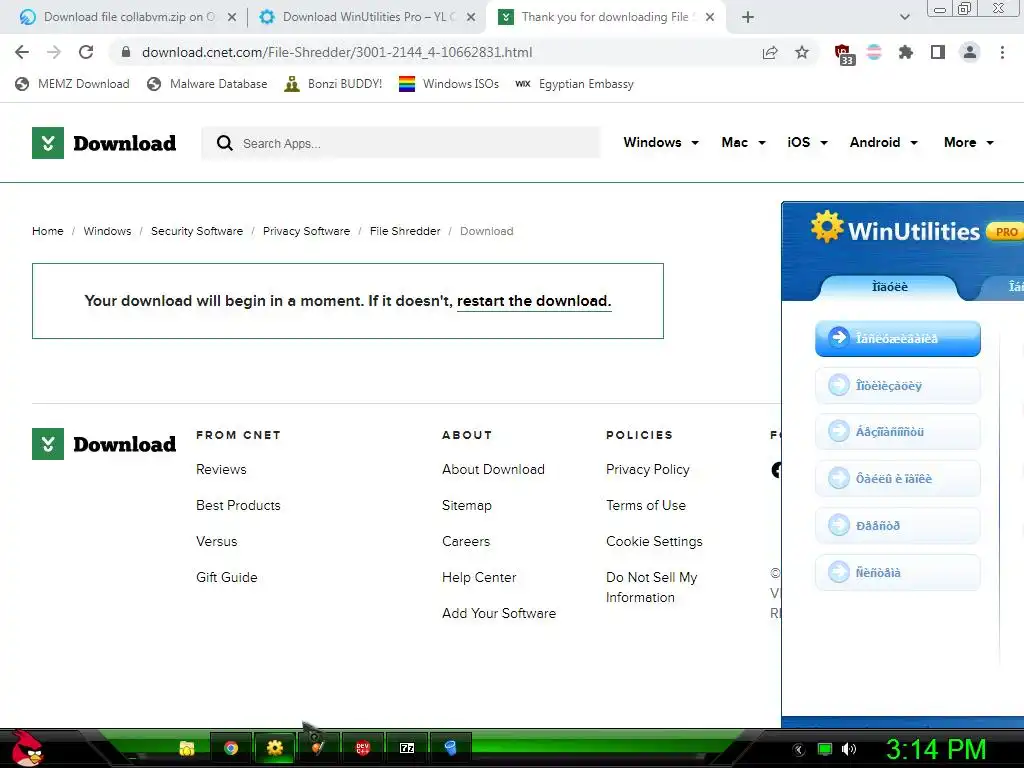Click the WinUtilities gear logo

(827, 227)
